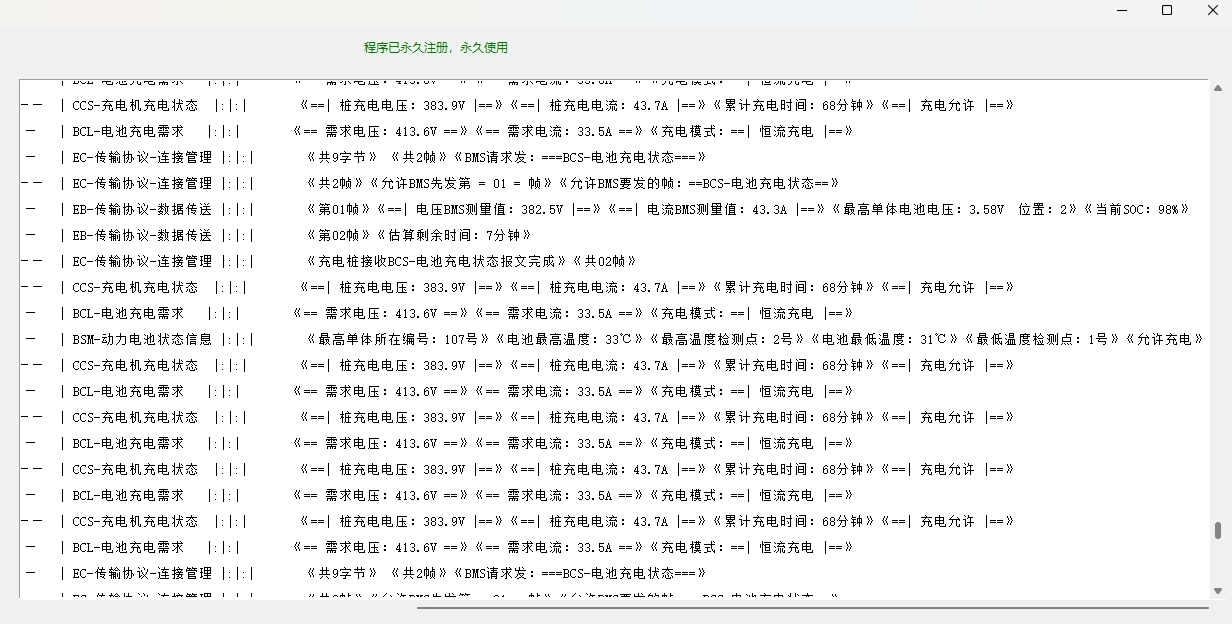Select 充电桩接收BCS-电池充电状态报文完成 message

436,261
